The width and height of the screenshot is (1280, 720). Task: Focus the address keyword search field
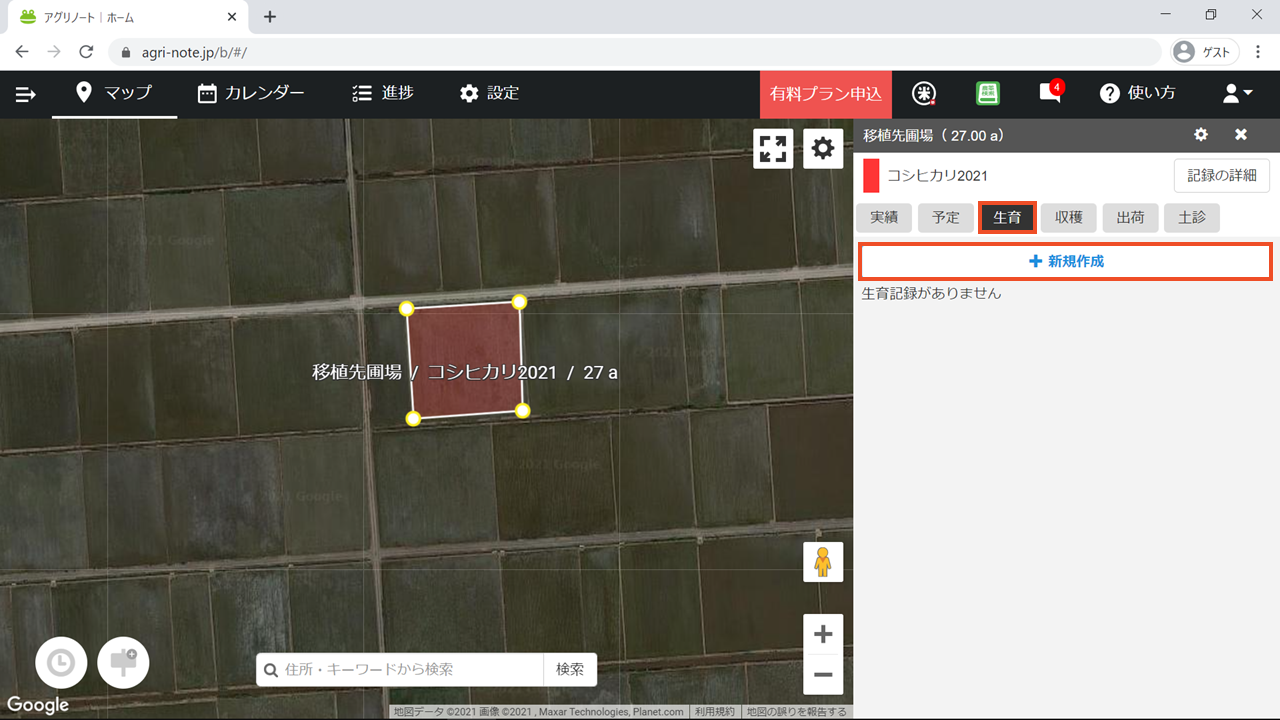pos(400,669)
